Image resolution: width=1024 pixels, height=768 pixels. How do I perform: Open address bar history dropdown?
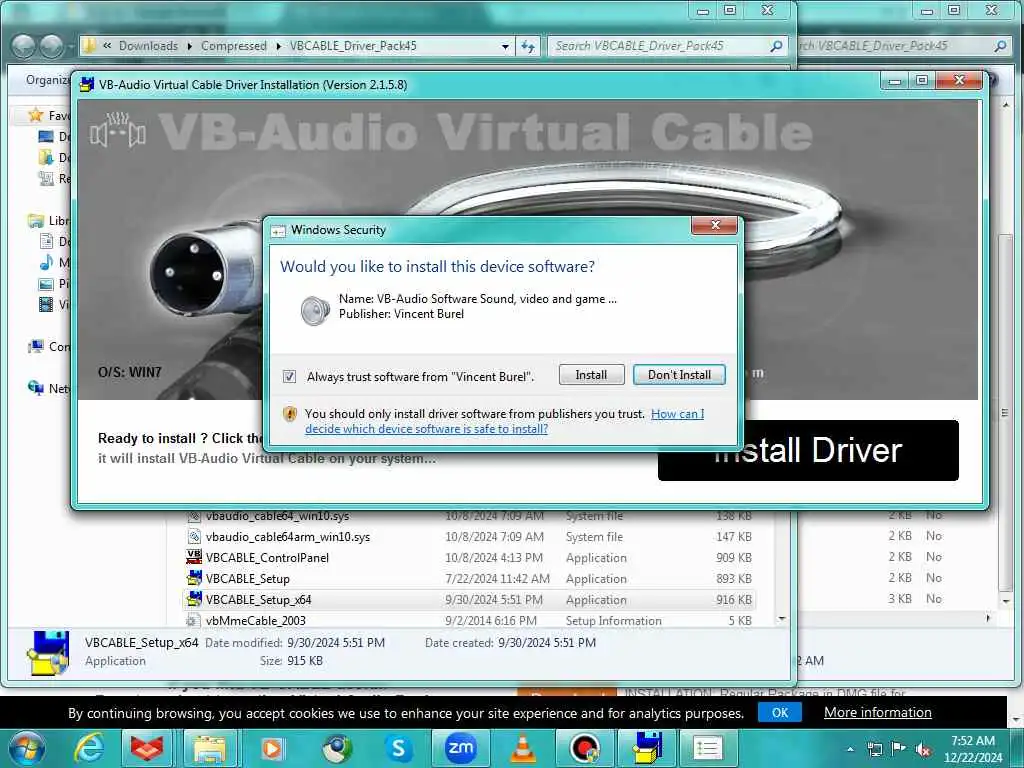(505, 46)
